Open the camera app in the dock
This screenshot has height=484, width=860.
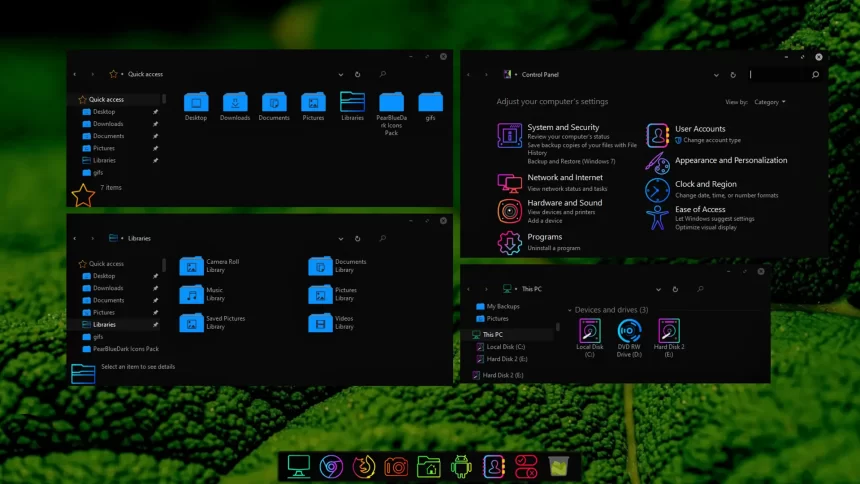(396, 468)
